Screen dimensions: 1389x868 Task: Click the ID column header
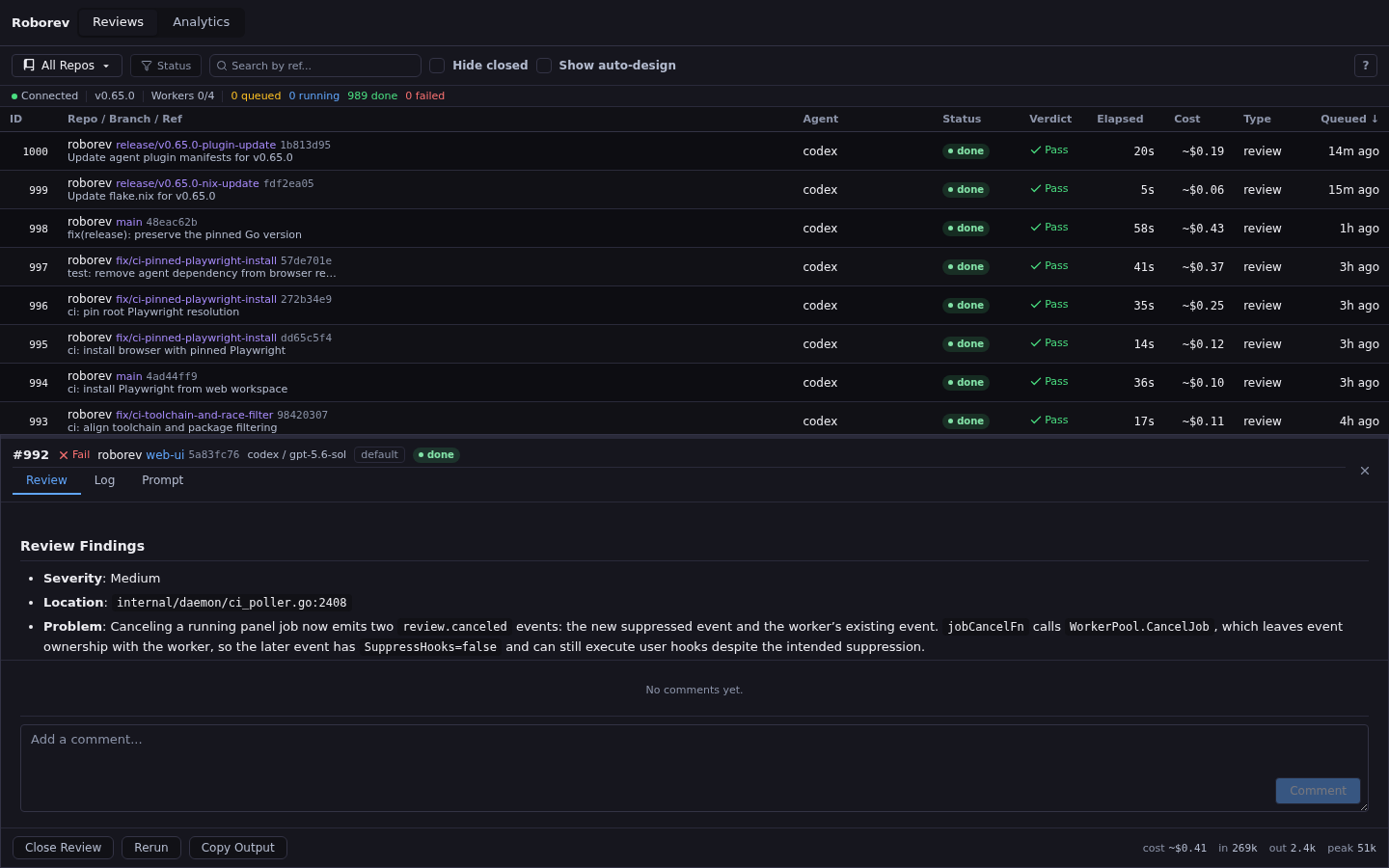[15, 119]
